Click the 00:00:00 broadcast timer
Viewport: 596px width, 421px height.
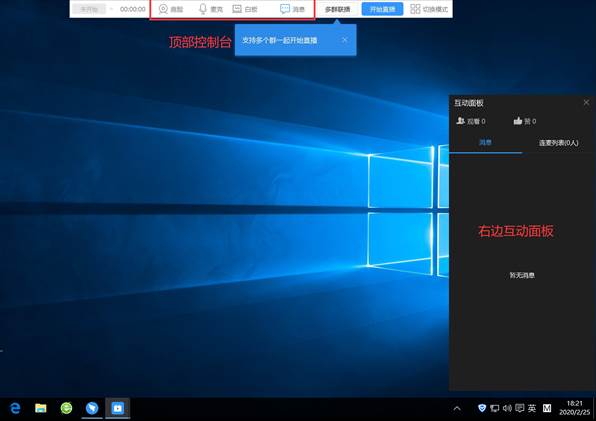point(133,9)
